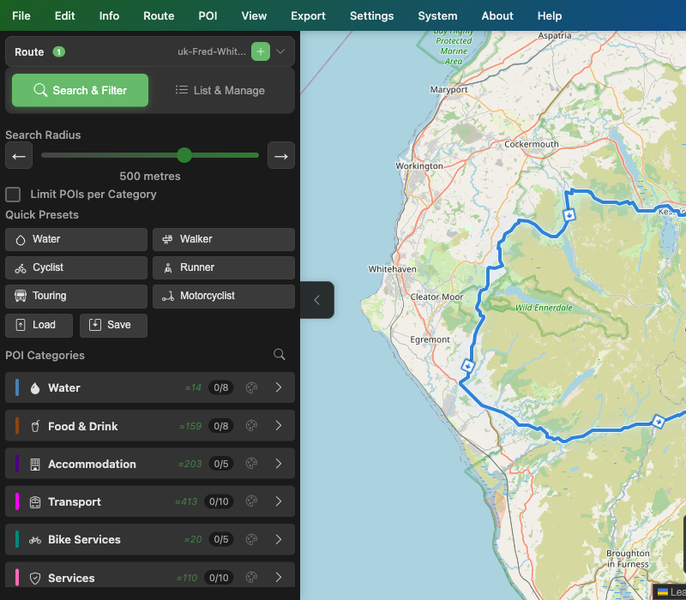Collapse the sidebar using the panel arrow
Image resolution: width=686 pixels, height=600 pixels.
click(x=317, y=300)
